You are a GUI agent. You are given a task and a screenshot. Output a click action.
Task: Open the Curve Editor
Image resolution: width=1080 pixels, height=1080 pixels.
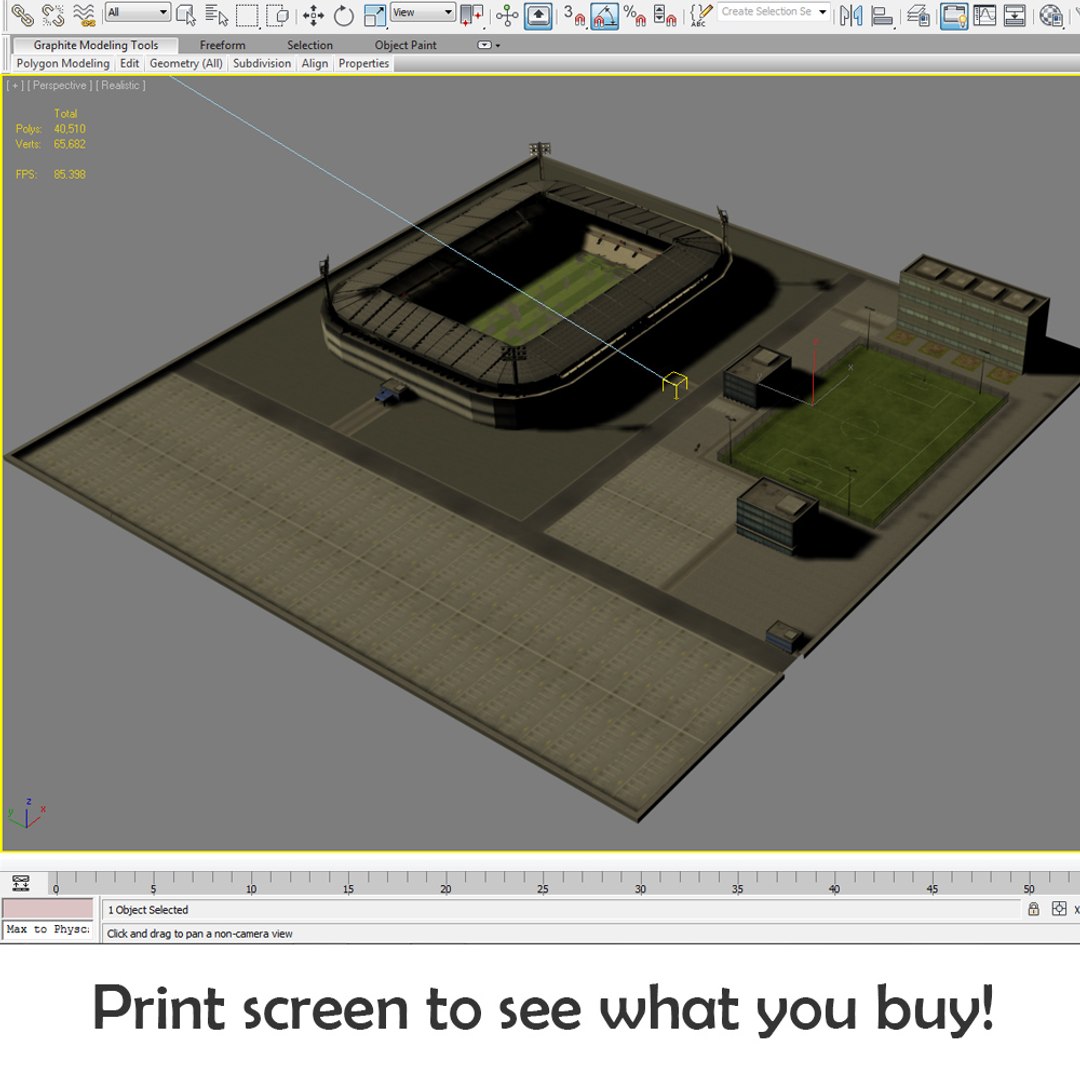click(984, 14)
